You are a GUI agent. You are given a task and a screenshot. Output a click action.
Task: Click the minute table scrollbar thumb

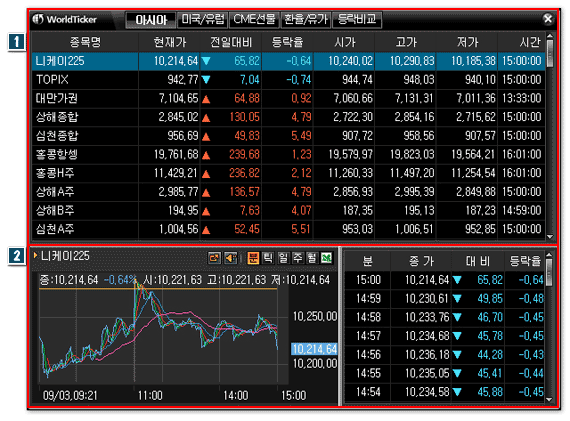point(549,273)
